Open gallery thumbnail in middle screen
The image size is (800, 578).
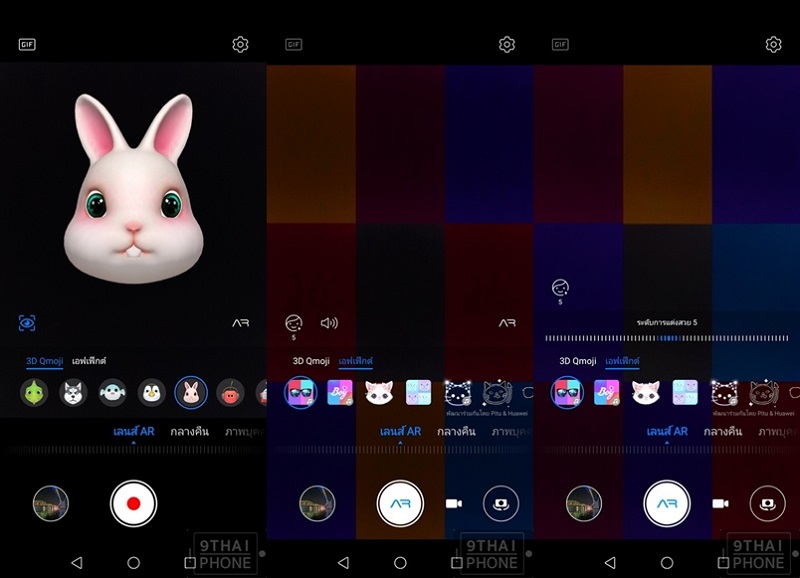317,504
